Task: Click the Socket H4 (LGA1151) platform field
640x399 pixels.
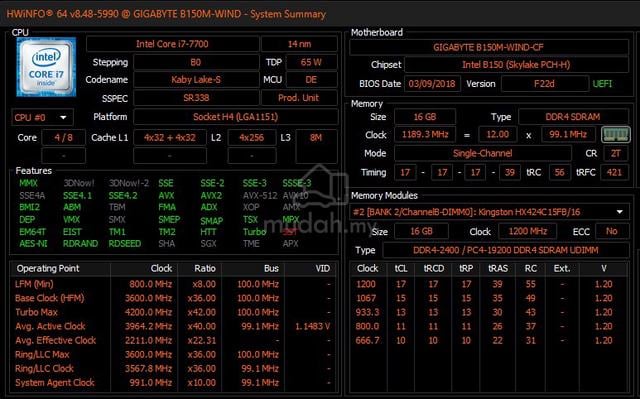Action: point(236,117)
